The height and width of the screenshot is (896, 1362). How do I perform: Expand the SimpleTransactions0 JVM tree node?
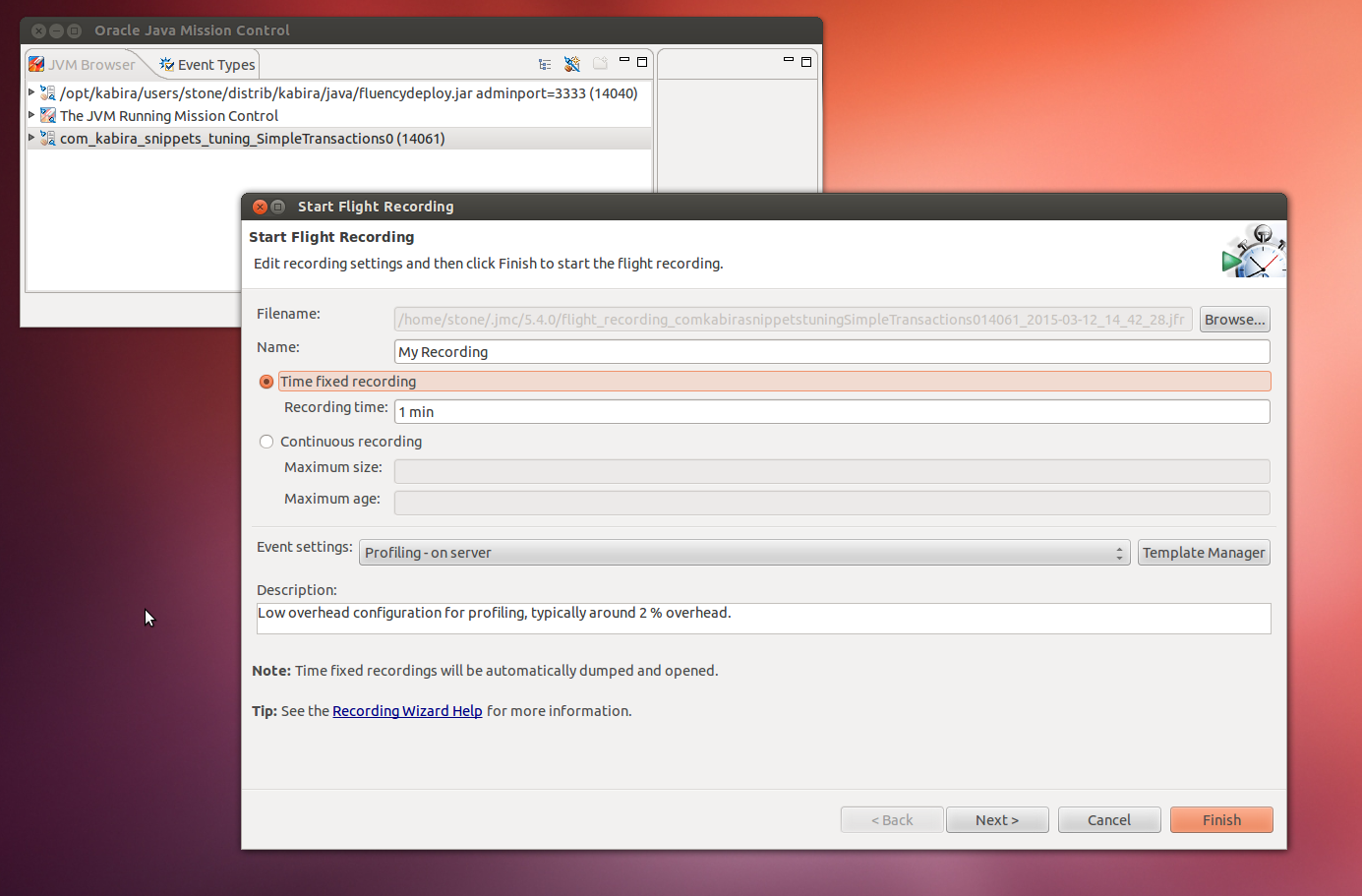31,138
